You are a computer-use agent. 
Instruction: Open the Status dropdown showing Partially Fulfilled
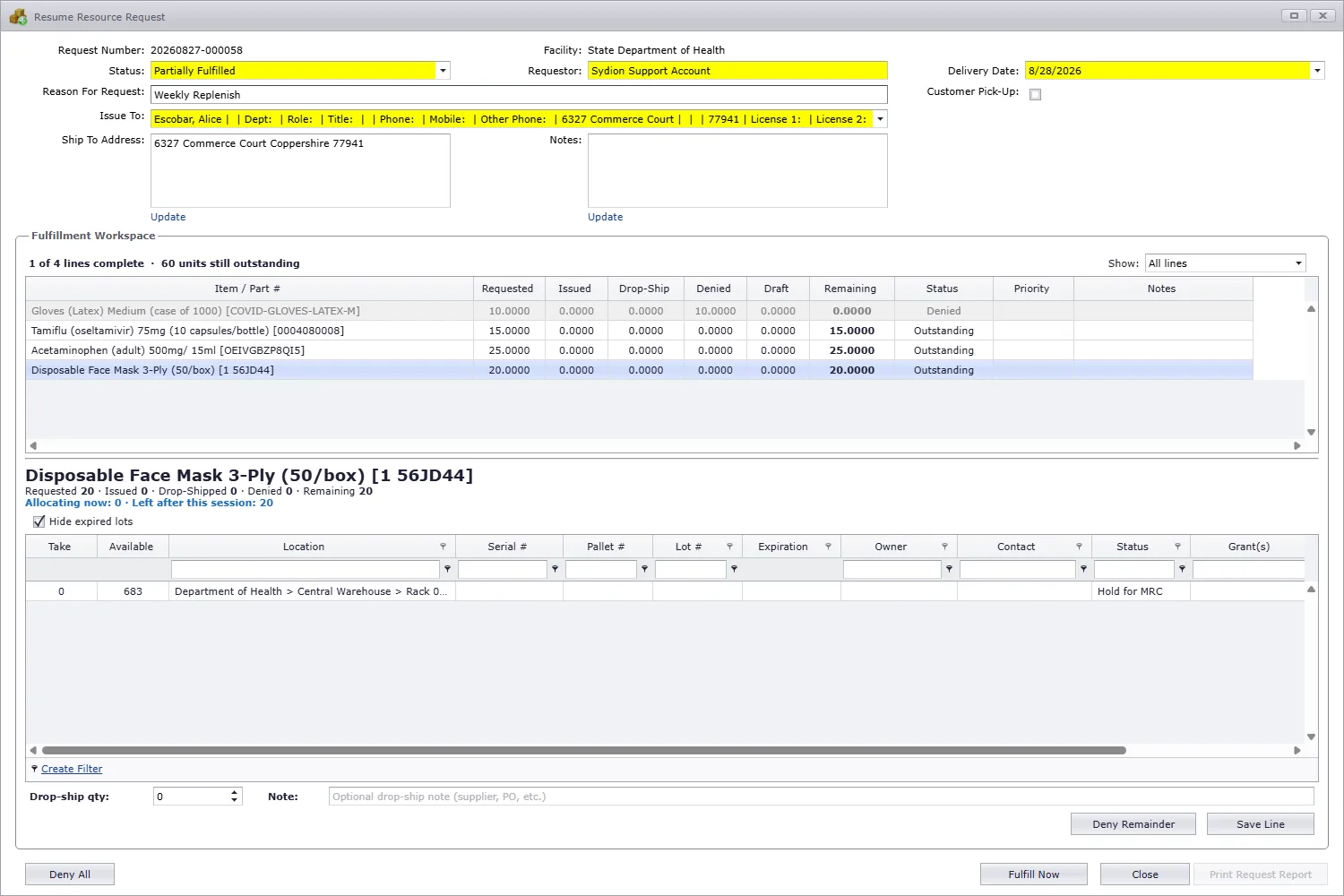443,71
